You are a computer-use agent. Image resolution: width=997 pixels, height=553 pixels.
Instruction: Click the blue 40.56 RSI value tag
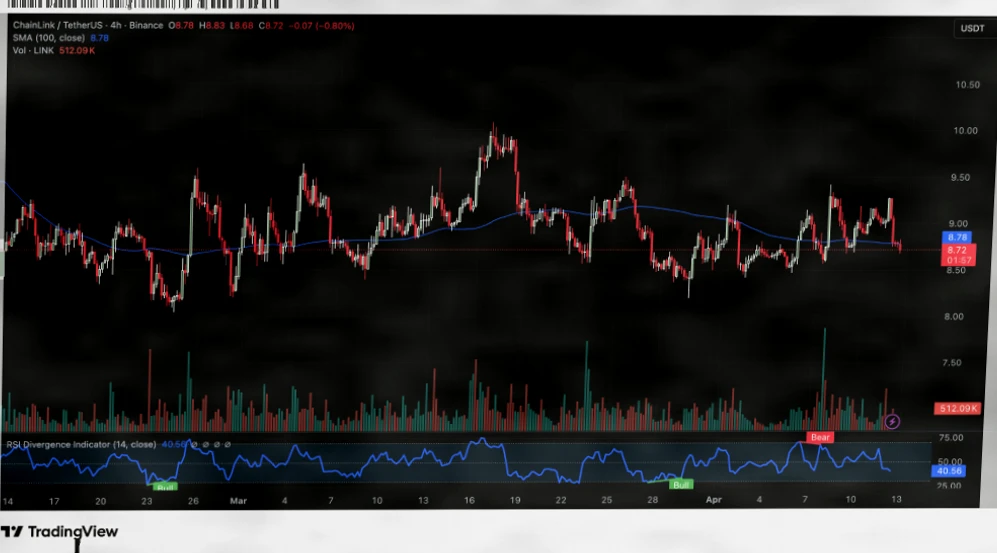[x=946, y=469]
